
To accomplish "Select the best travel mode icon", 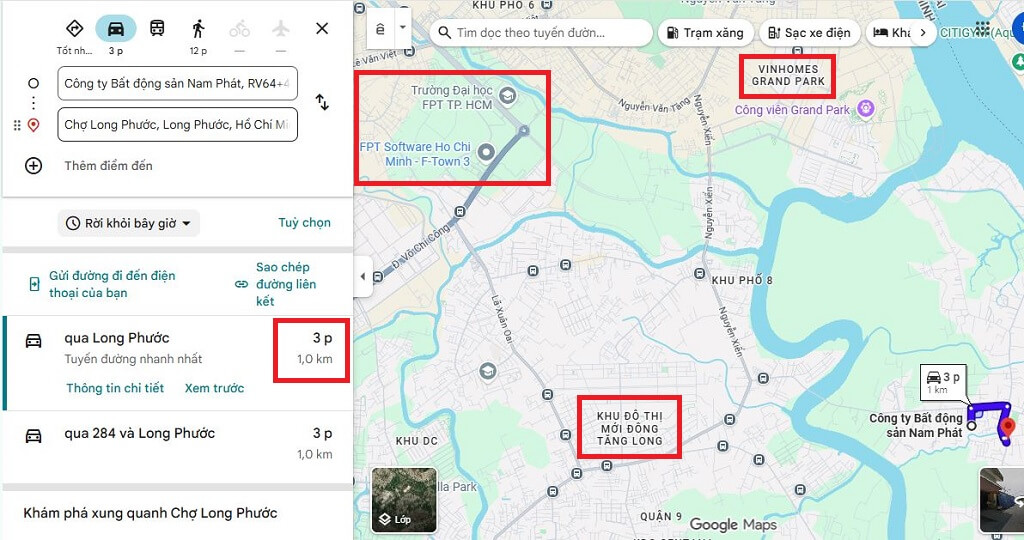I will click(x=74, y=29).
